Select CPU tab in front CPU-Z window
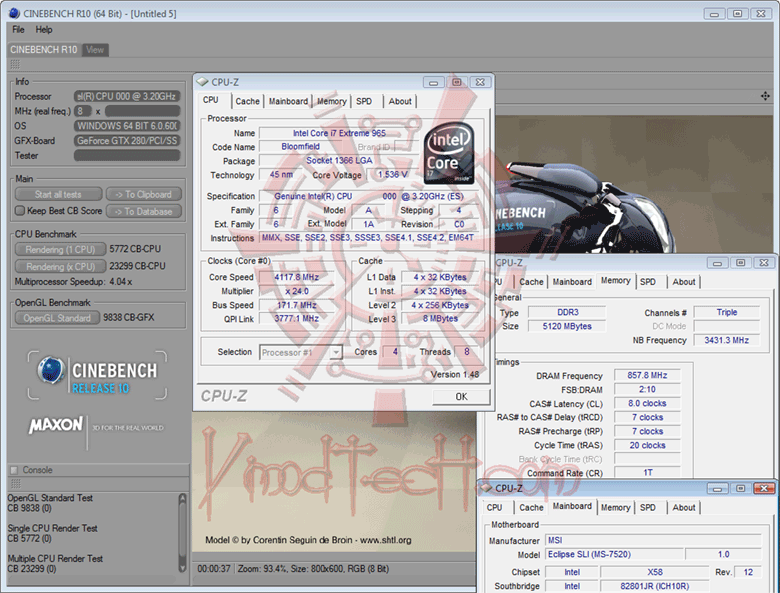This screenshot has width=780, height=593. click(211, 99)
